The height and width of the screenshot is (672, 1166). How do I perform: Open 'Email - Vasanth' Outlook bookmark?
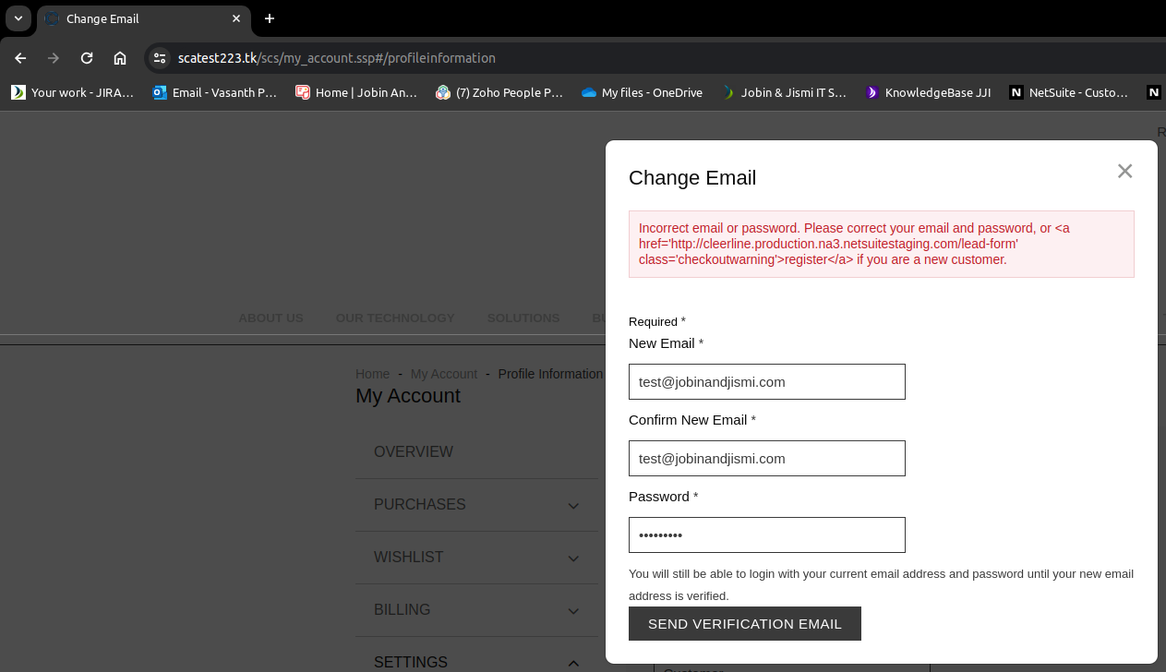coord(214,92)
